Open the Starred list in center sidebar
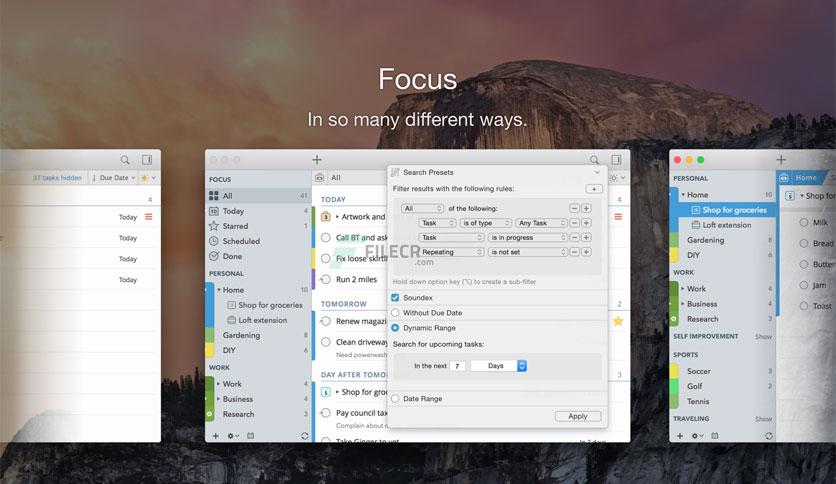 [x=214, y=226]
